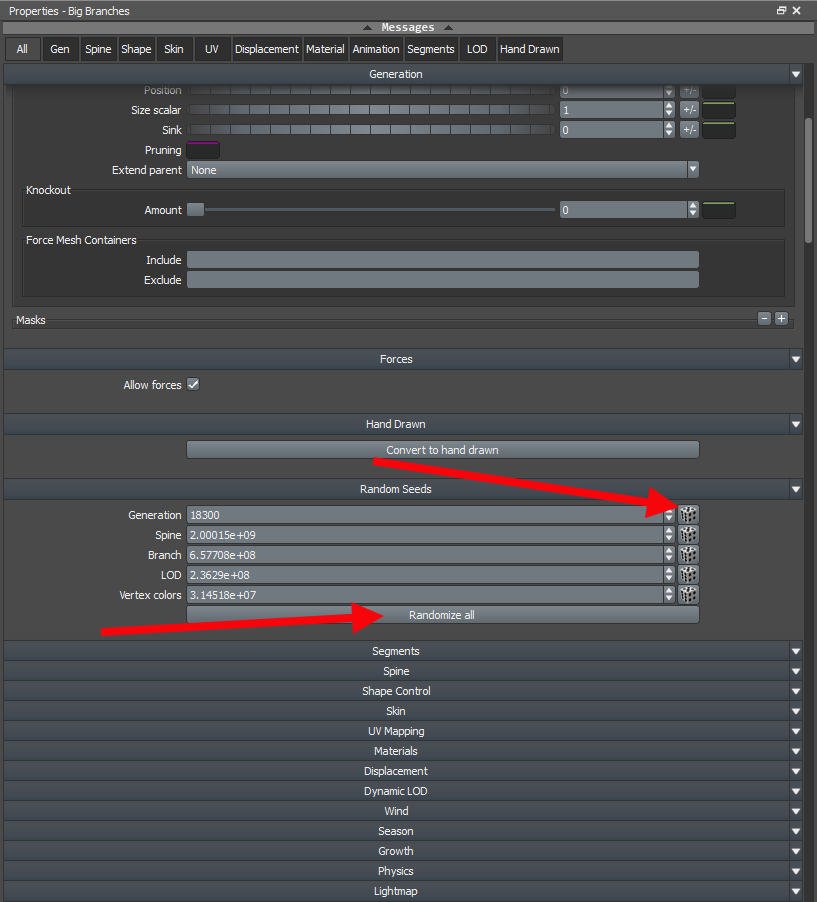Expand the Growth section
Screen dimensions: 817x902
coord(403,851)
